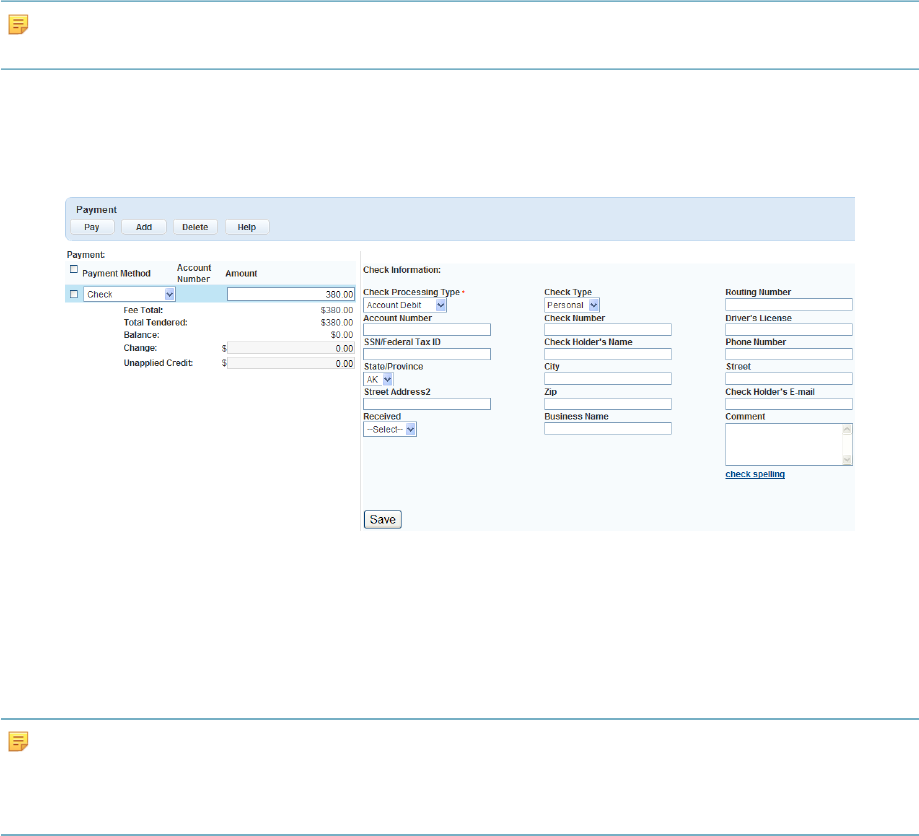The height and width of the screenshot is (836, 919).
Task: Click the SSN/Federal Tax ID field
Action: [427, 354]
